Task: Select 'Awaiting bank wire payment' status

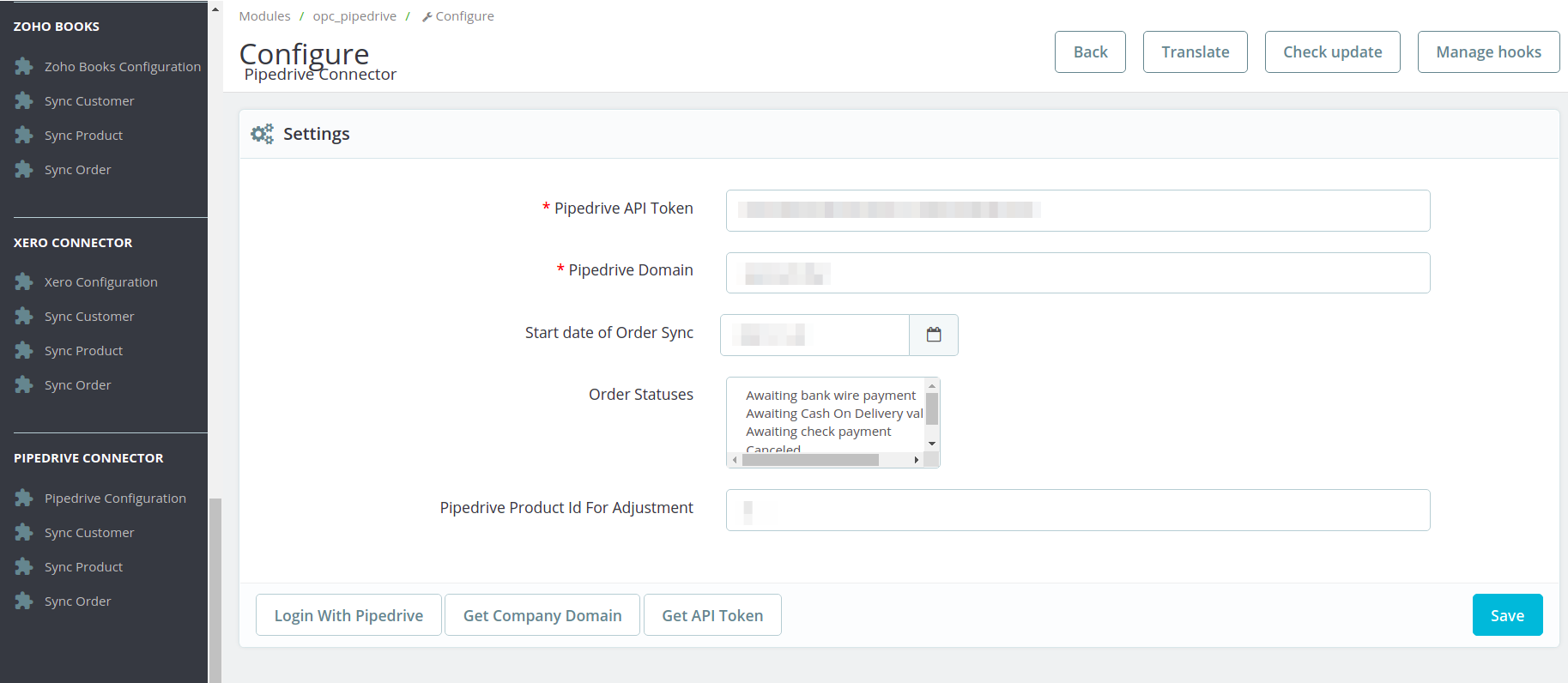Action: click(831, 395)
